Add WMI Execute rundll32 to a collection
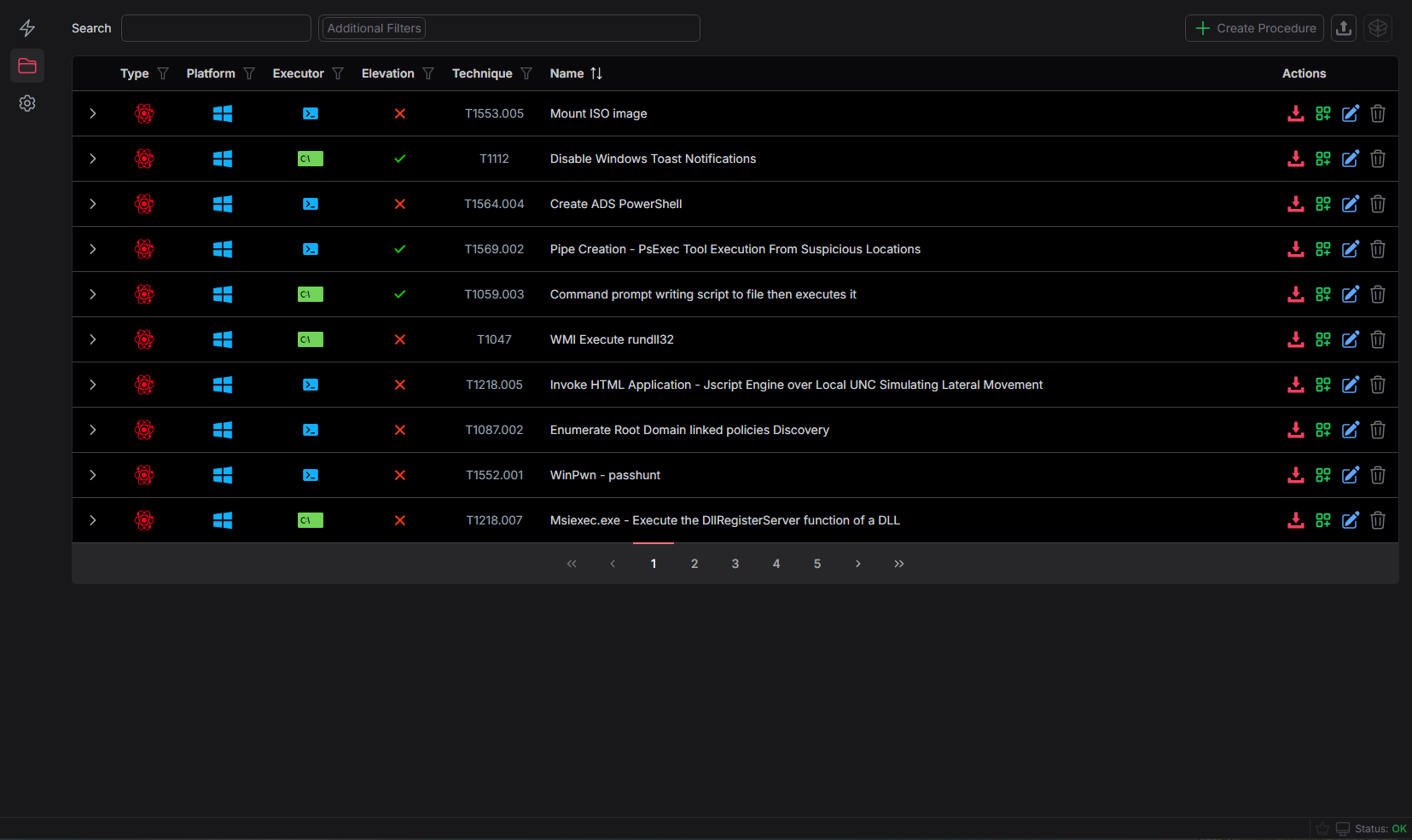 point(1322,339)
